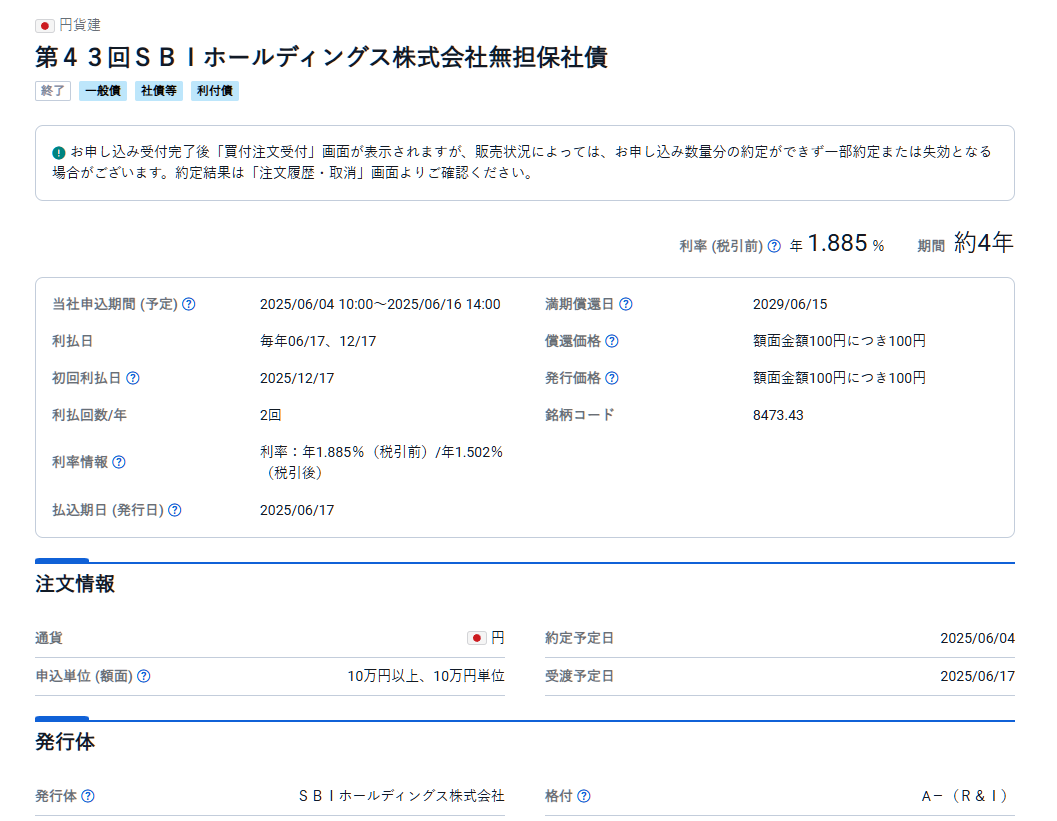This screenshot has height=821, width=1057.
Task: Click the bond title 第43回SBIホールディングス株式会社無担保社債
Action: (322, 57)
